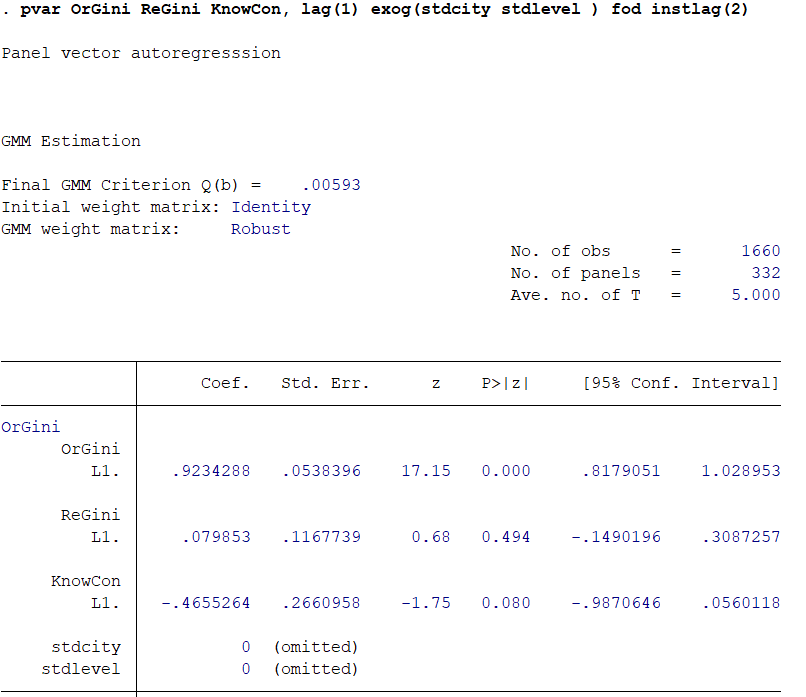Click the average T value 5.000
The height and width of the screenshot is (697, 806).
tap(755, 295)
